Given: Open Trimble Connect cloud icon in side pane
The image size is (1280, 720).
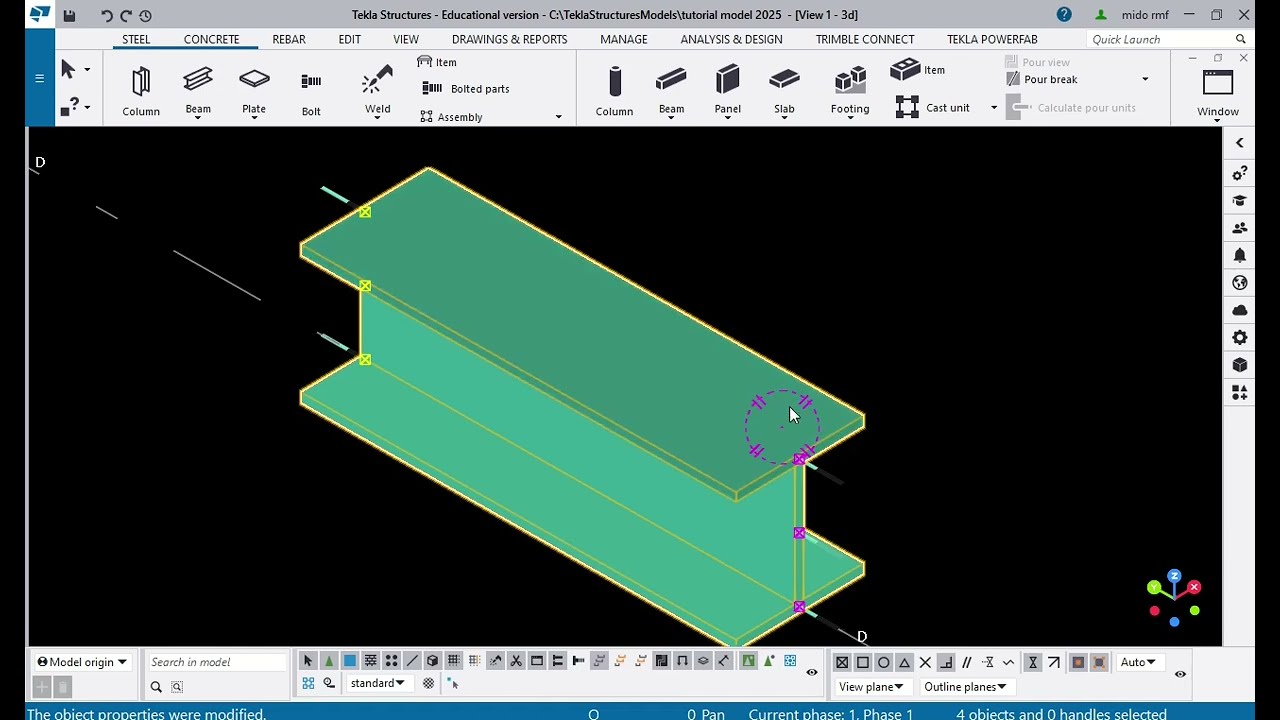Looking at the screenshot, I should (x=1240, y=310).
